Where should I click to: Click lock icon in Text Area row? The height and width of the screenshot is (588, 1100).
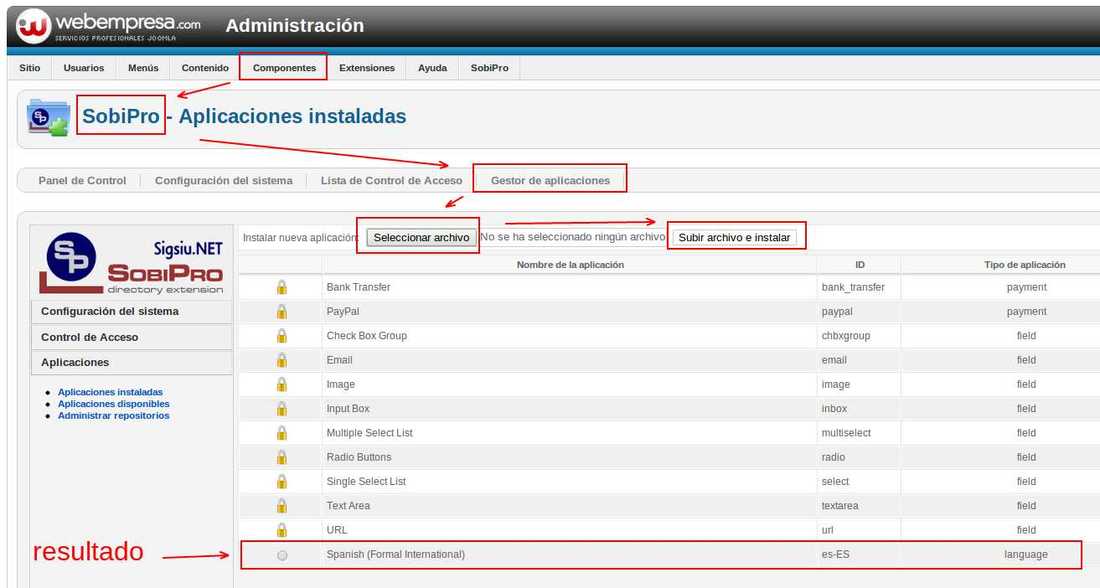tap(281, 505)
